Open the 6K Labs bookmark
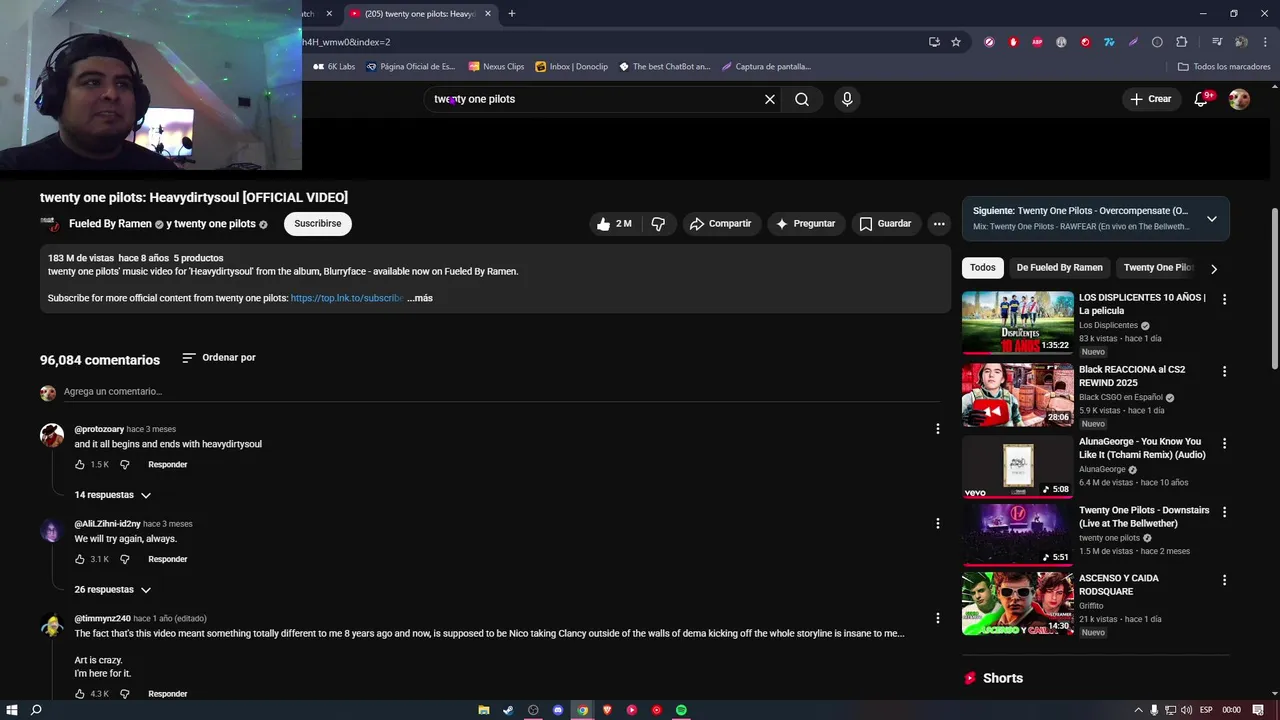This screenshot has width=1280, height=720. 335,67
